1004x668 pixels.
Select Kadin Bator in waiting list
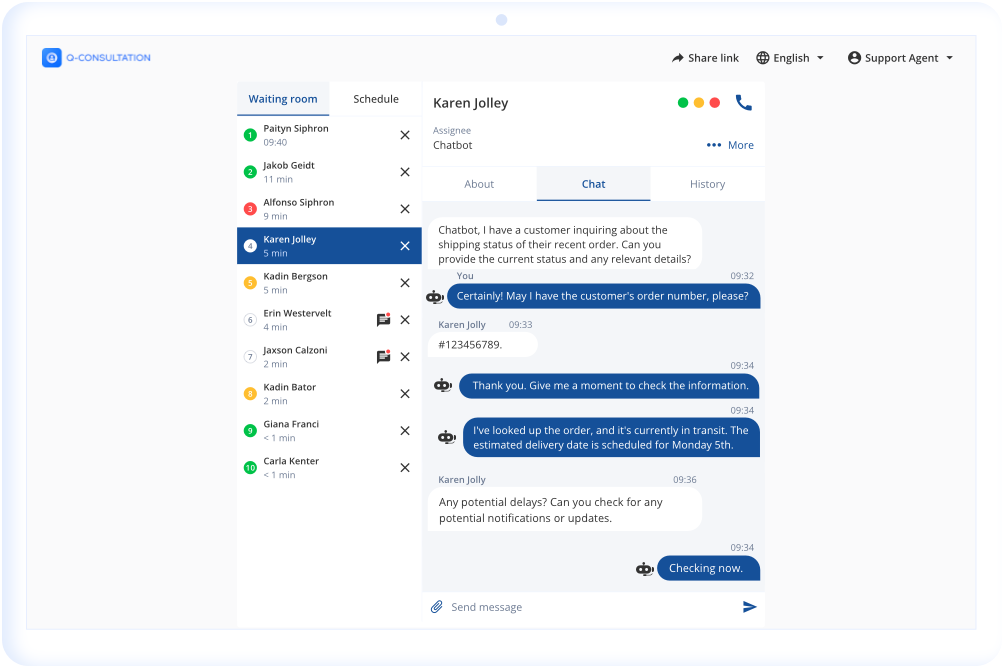[x=329, y=393]
